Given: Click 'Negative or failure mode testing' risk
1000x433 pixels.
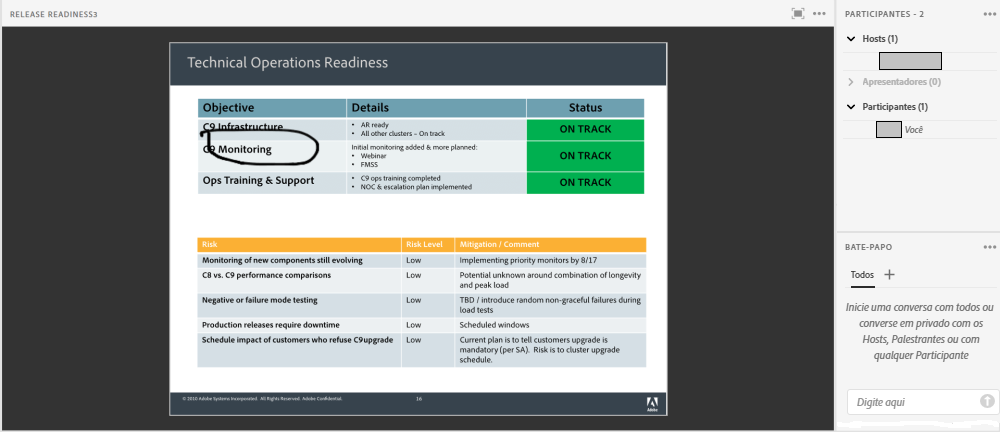Looking at the screenshot, I should pos(260,300).
